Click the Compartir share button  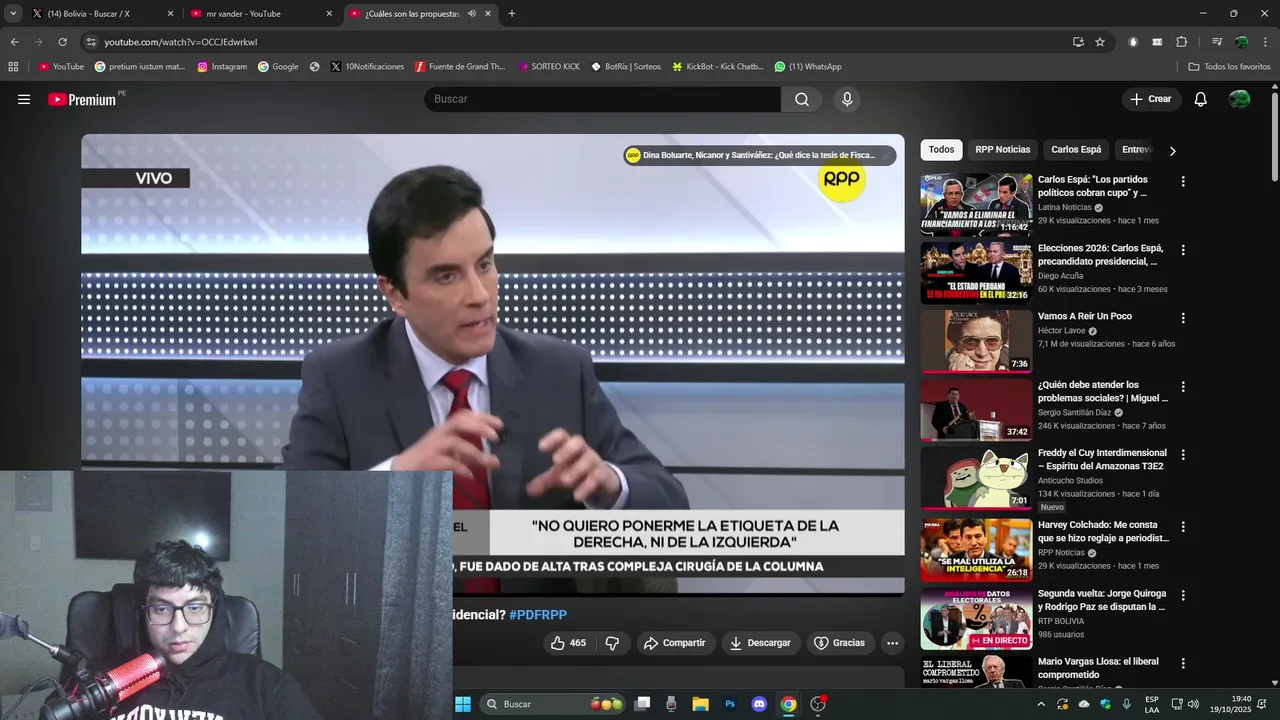[x=675, y=643]
